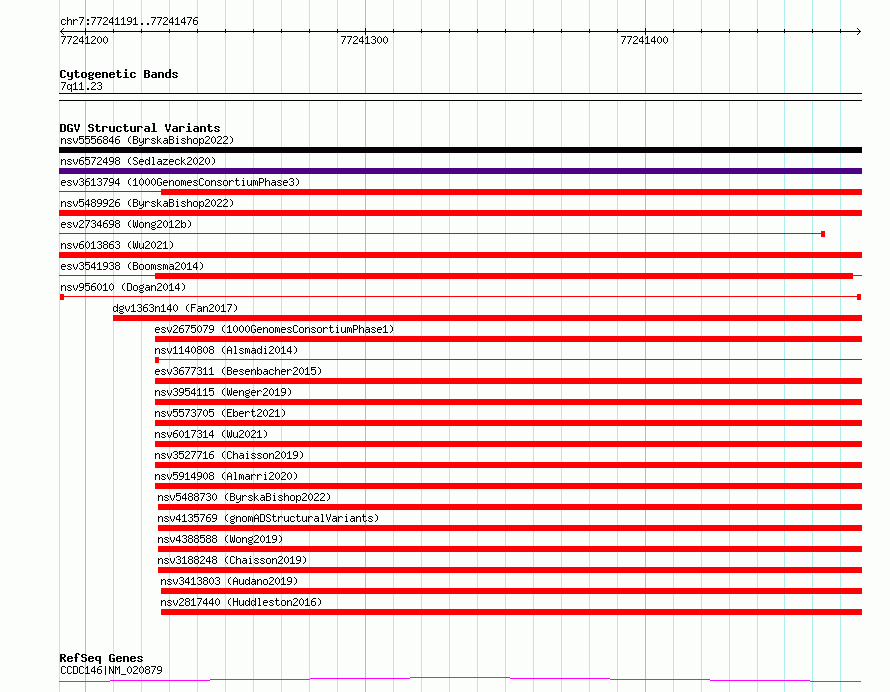
Task: Select the nsv6572498 (Sedlazeck2020) label
Action: click(x=138, y=161)
